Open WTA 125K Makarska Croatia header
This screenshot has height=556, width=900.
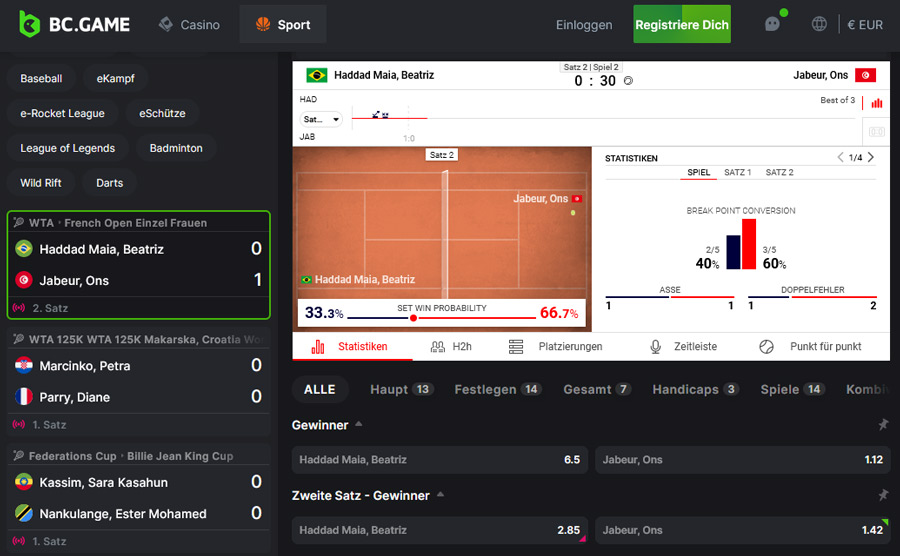(x=138, y=339)
